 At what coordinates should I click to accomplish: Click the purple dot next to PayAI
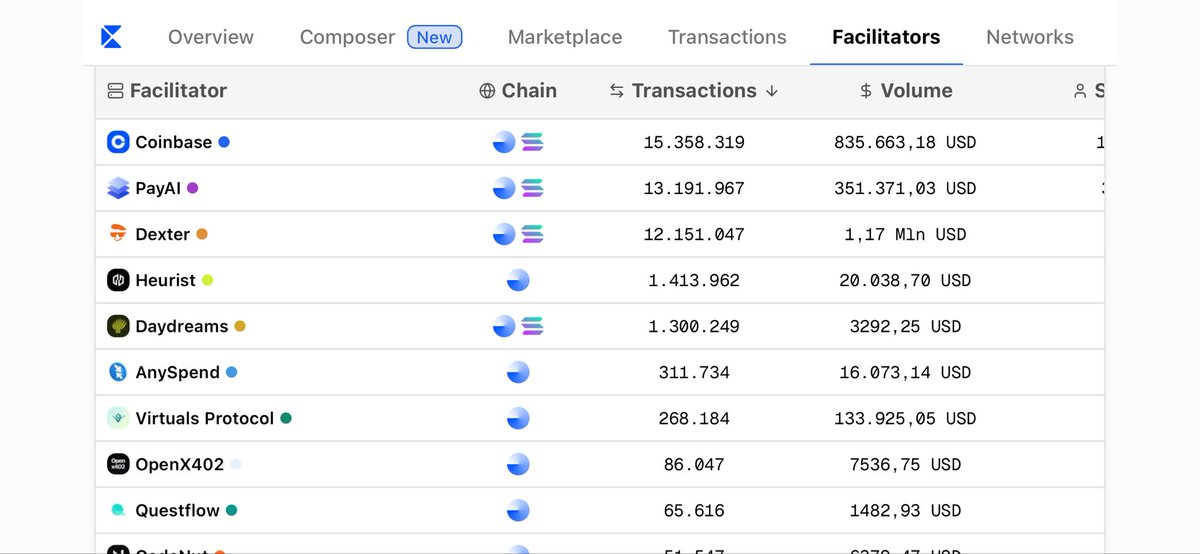(x=192, y=188)
